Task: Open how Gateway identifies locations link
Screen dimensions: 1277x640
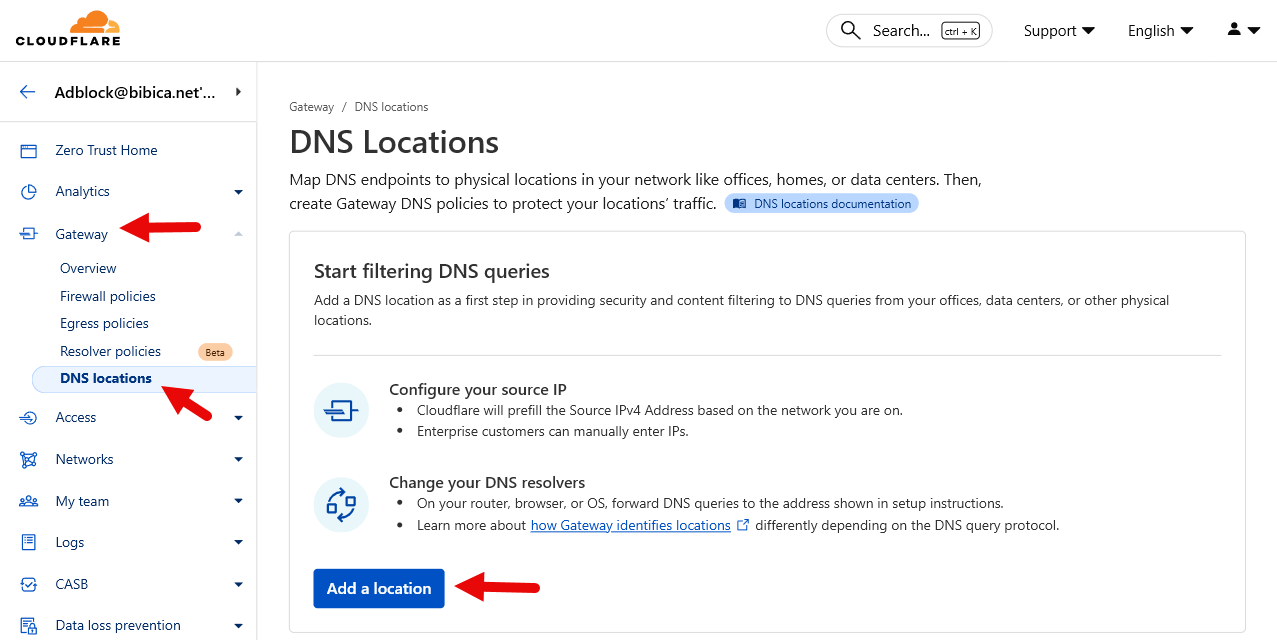Action: [630, 525]
